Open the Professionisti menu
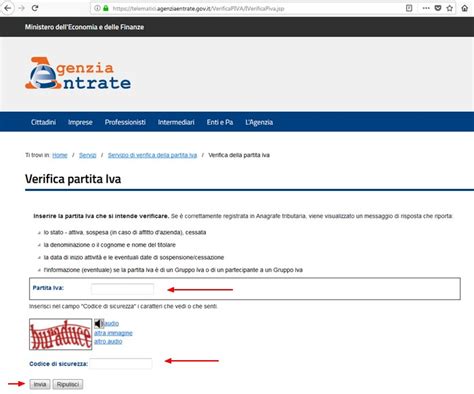This screenshot has height=394, width=474. 125,122
